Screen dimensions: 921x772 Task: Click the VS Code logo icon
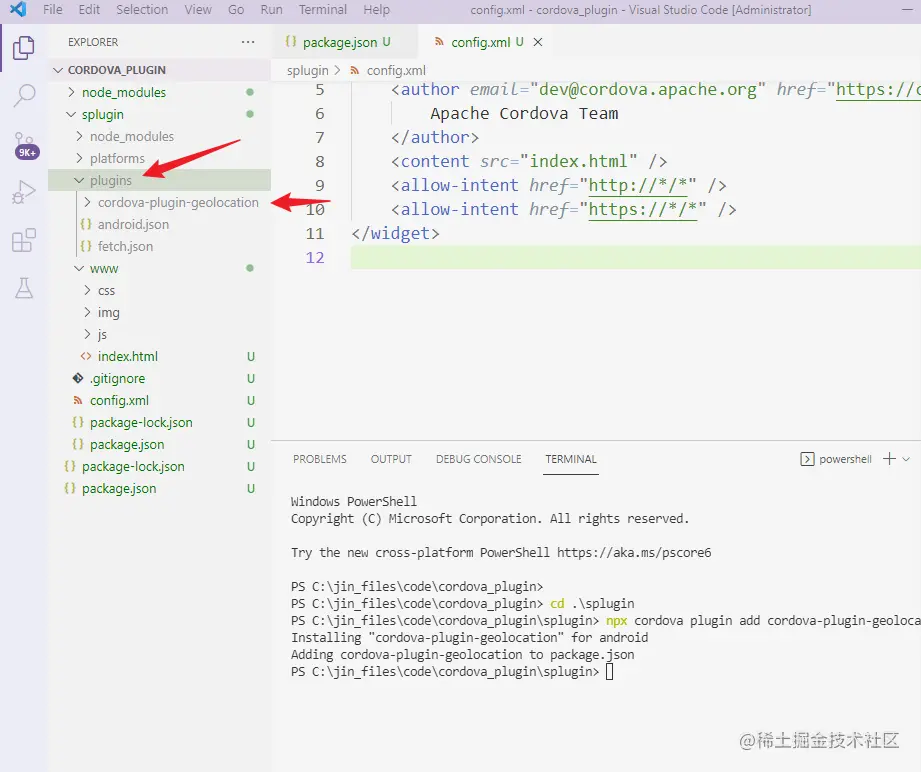pos(18,9)
